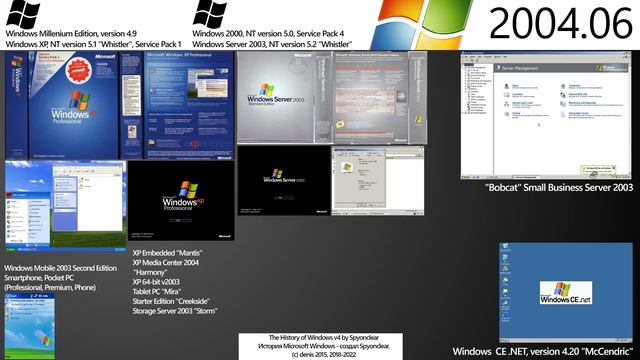This screenshot has width=640, height=360.
Task: Click the black Windows logo above Windows 2000
Action: pyautogui.click(x=210, y=14)
